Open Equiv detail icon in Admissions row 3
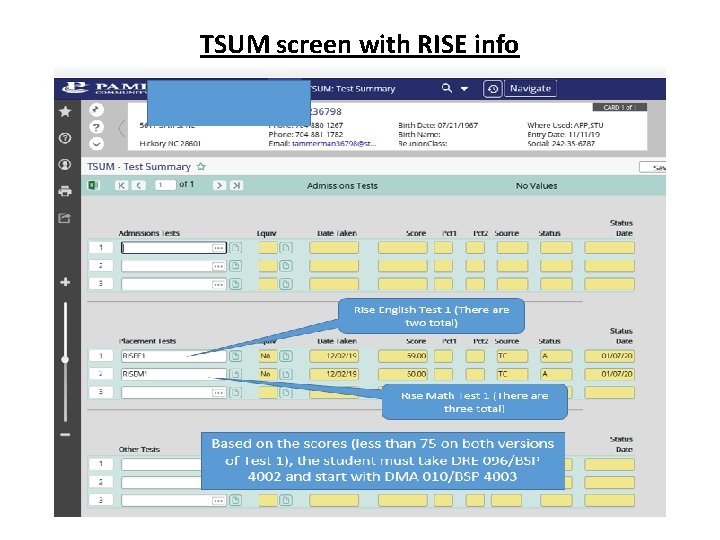The height and width of the screenshot is (540, 720). [286, 284]
